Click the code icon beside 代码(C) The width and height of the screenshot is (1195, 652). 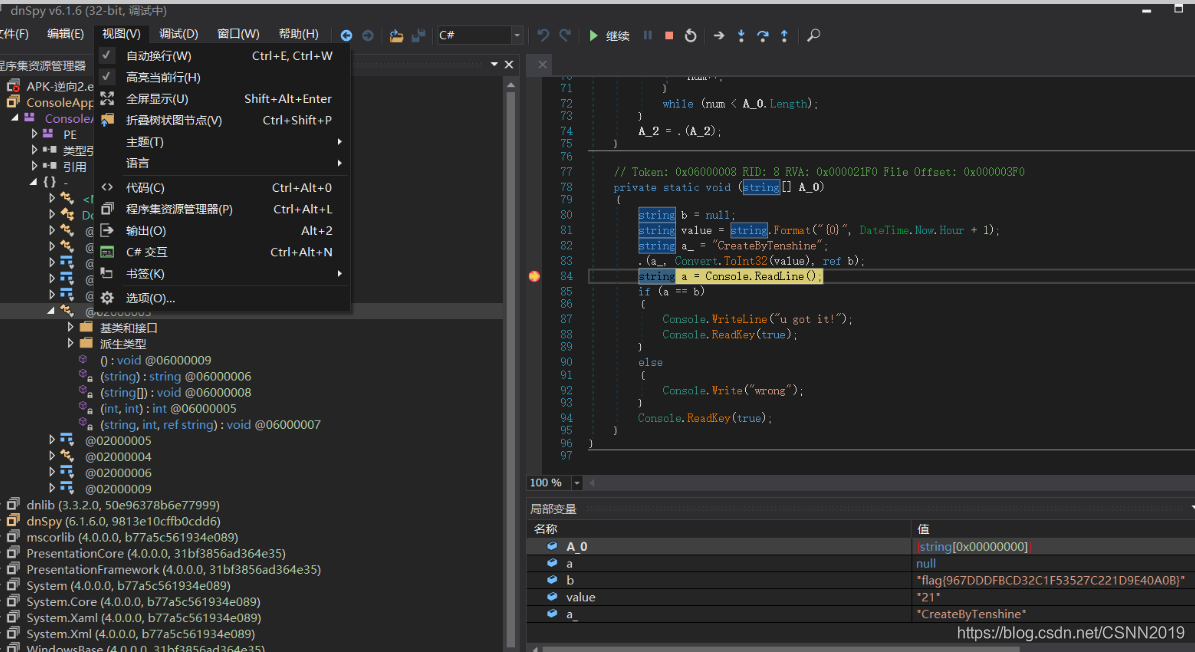point(107,187)
